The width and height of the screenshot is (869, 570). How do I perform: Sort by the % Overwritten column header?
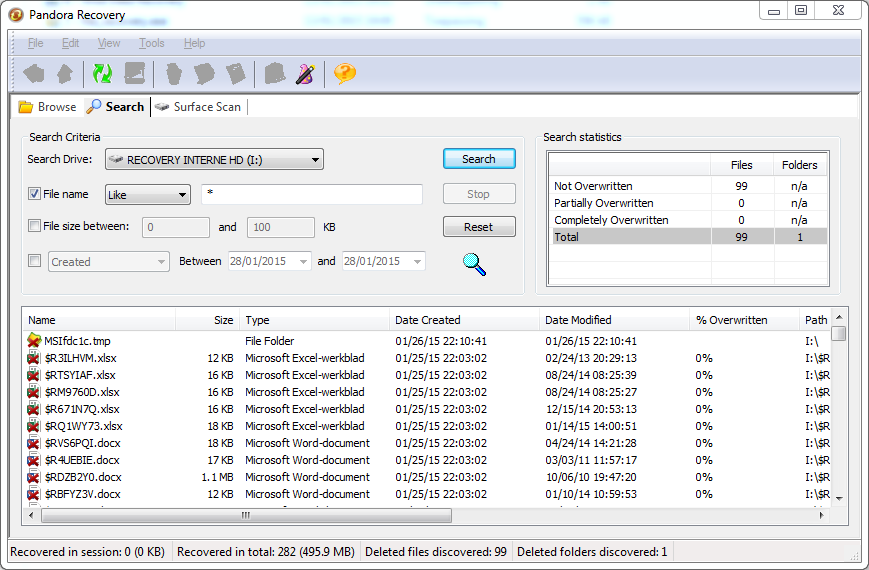pyautogui.click(x=744, y=320)
